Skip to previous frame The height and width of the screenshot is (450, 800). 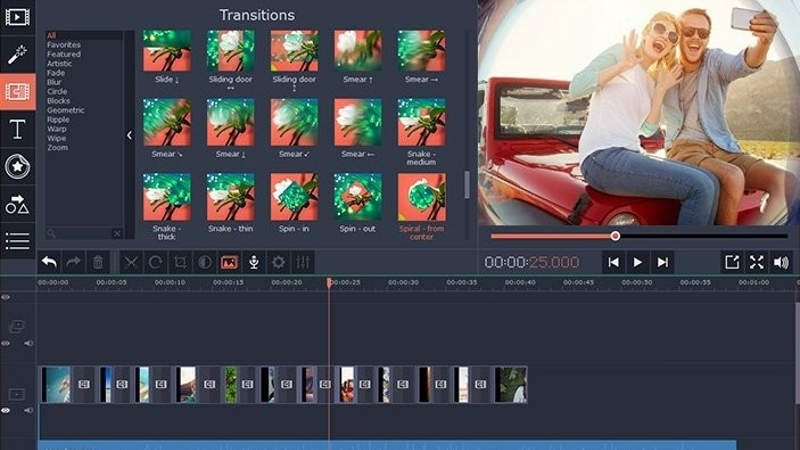[x=613, y=262]
